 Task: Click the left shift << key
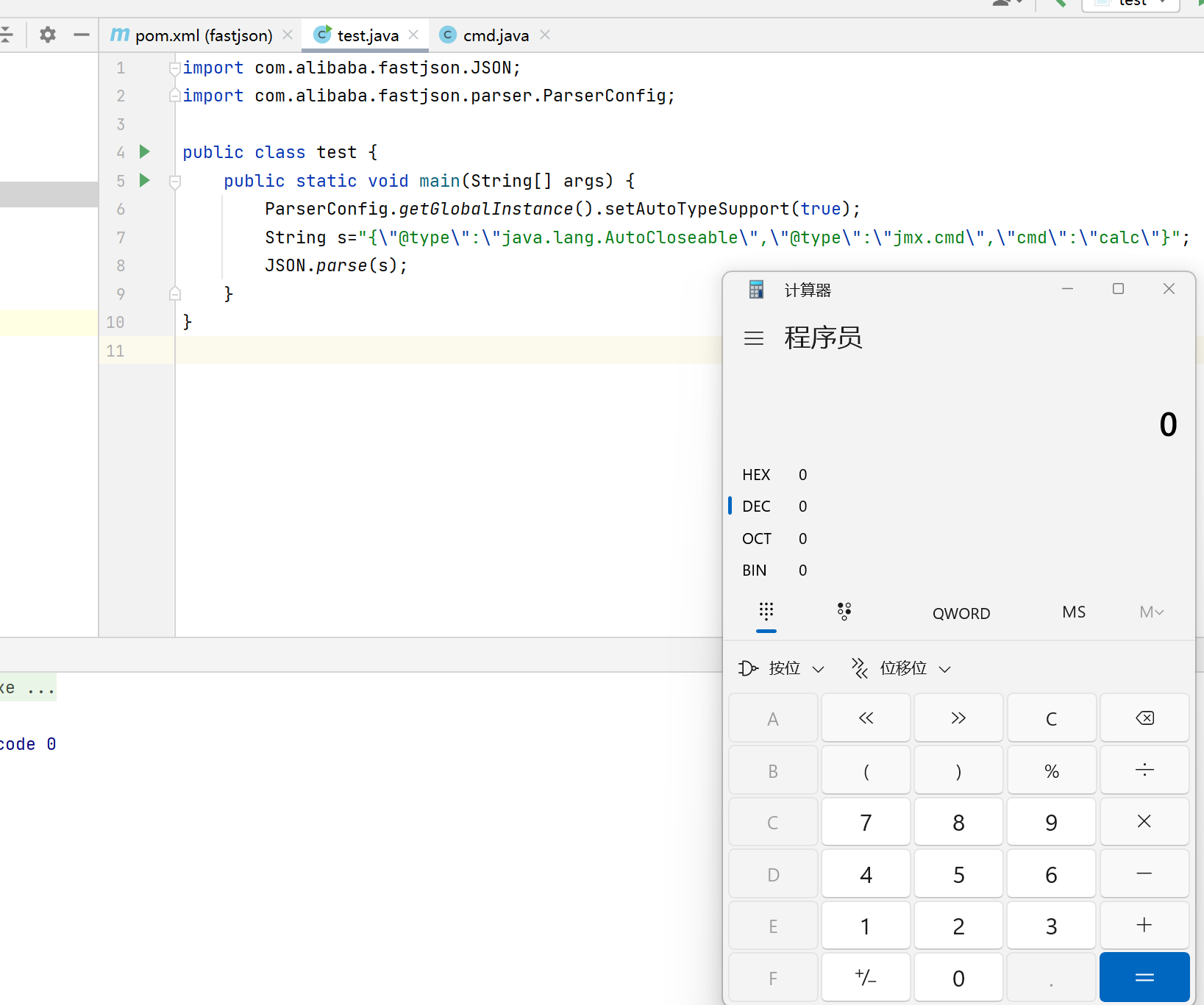866,718
